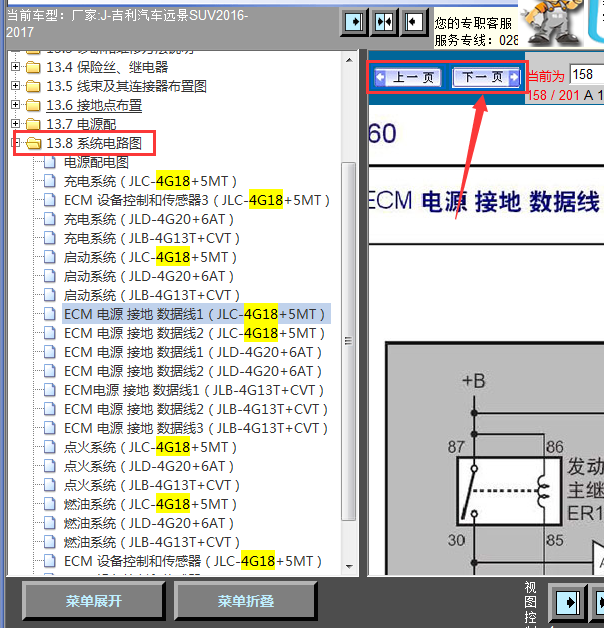
Task: Go to next page with 下一页
Action: tap(486, 77)
